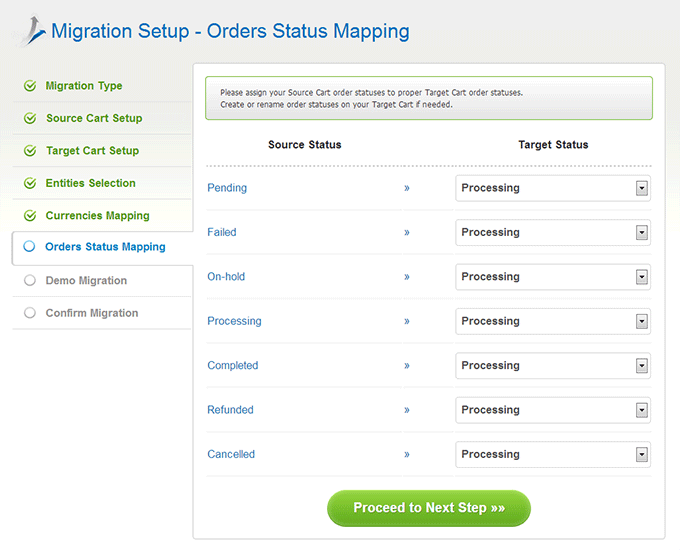Viewport: 680px width, 550px height.
Task: Click Proceed to Next Step button
Action: [429, 508]
